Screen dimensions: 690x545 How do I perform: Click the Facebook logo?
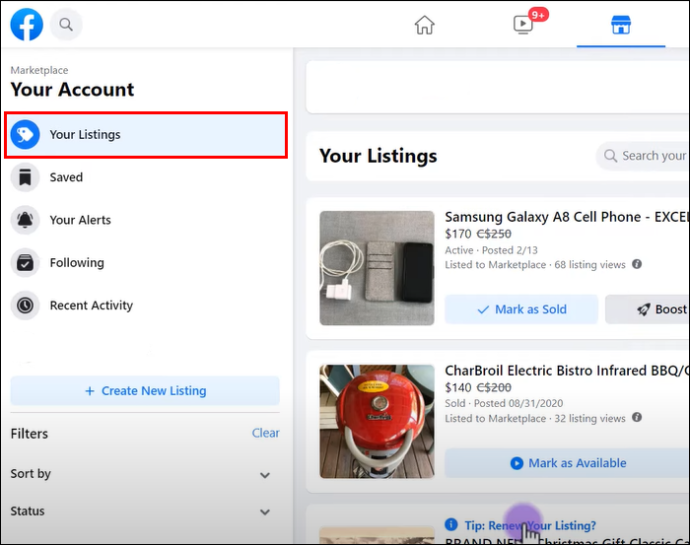(26, 24)
